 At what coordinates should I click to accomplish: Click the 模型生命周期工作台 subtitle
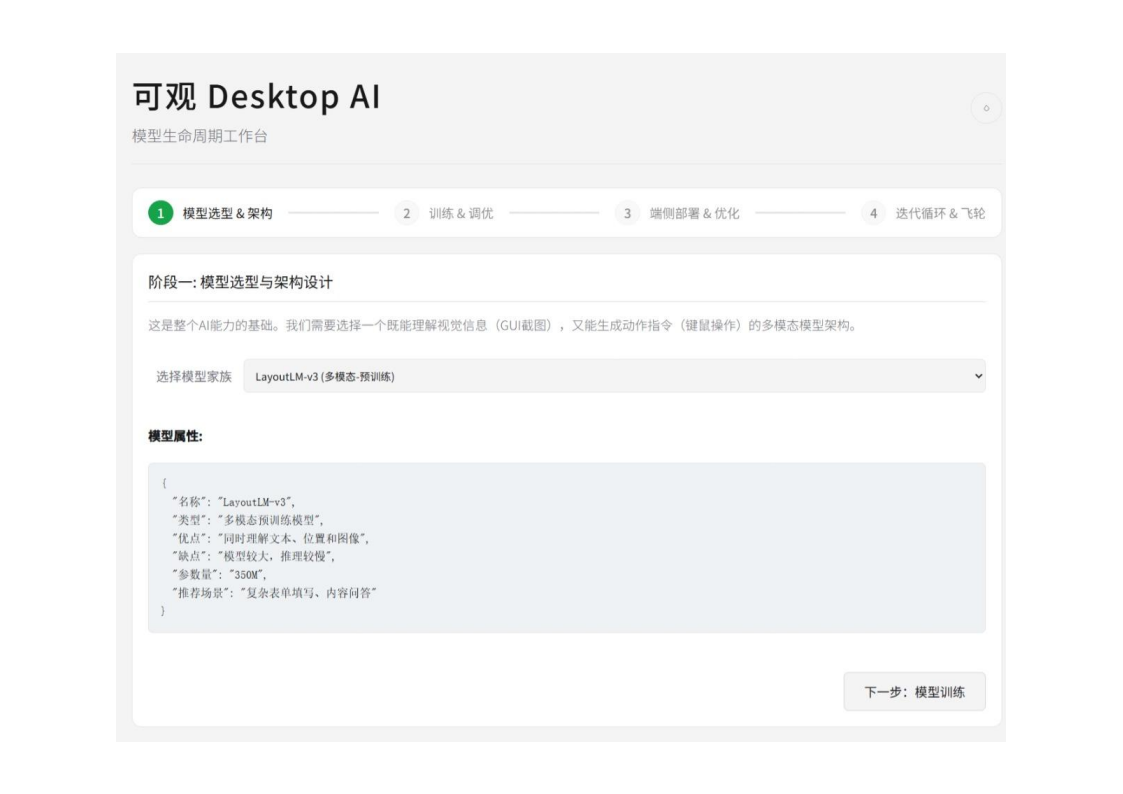tap(200, 136)
